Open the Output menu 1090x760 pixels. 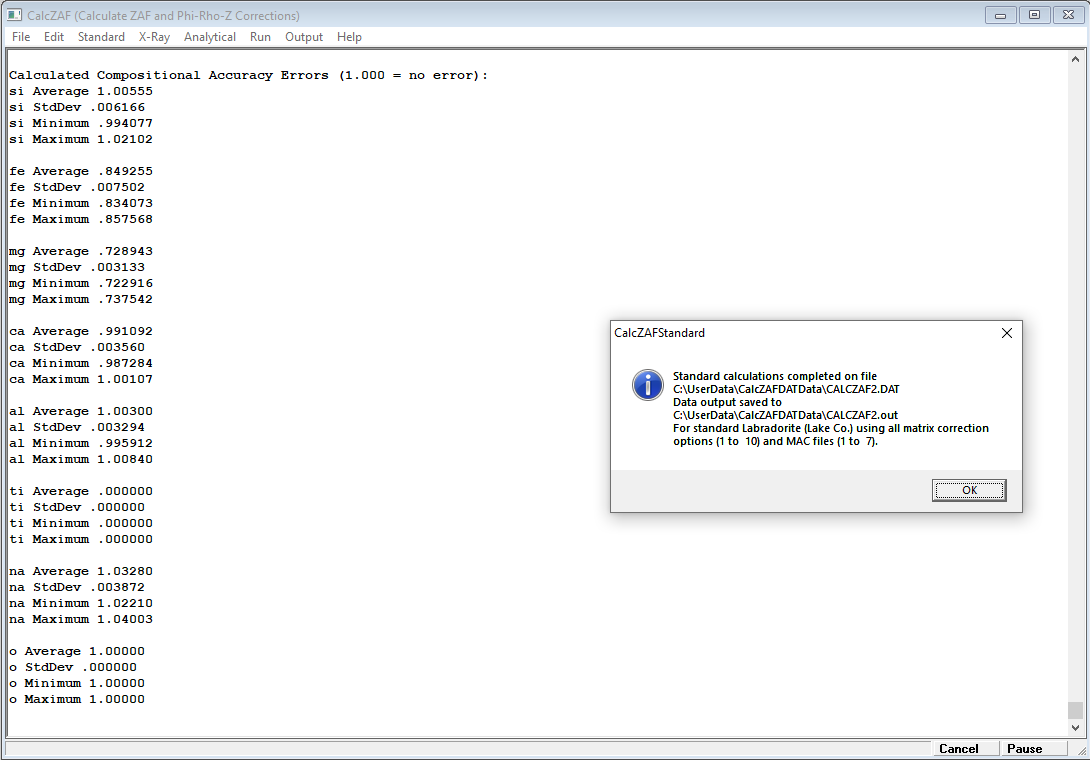point(304,37)
